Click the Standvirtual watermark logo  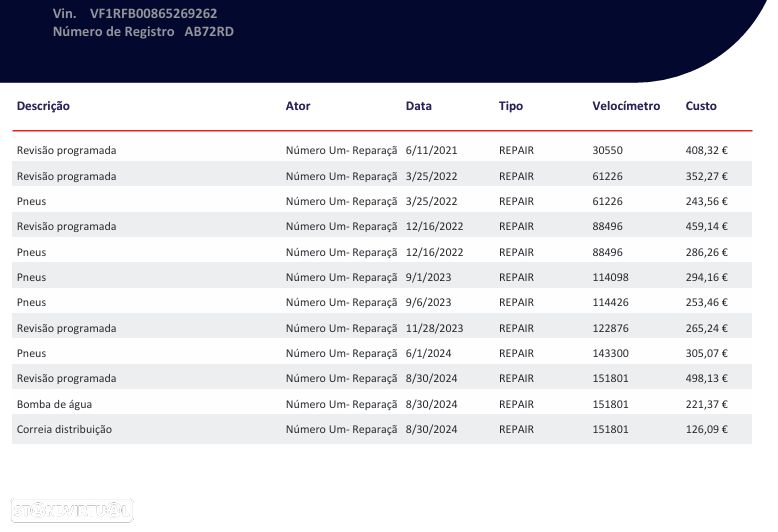pyautogui.click(x=72, y=510)
